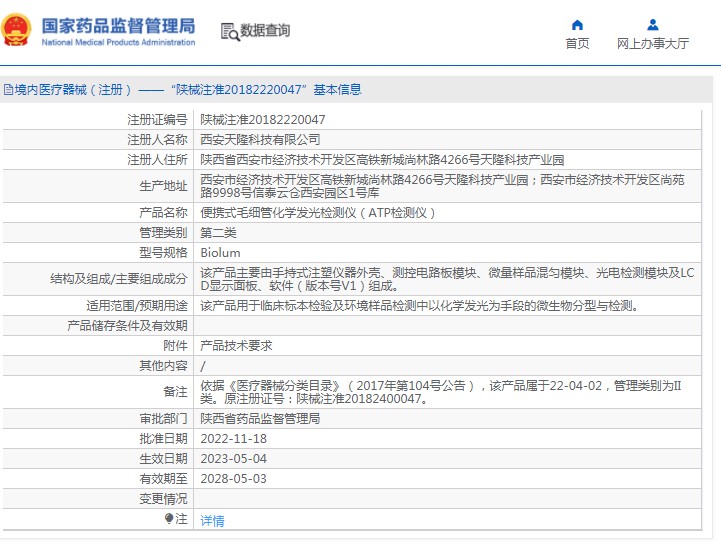The width and height of the screenshot is (721, 545).
Task: Select registration number 陕械注准20182220047 cell
Action: (263, 120)
